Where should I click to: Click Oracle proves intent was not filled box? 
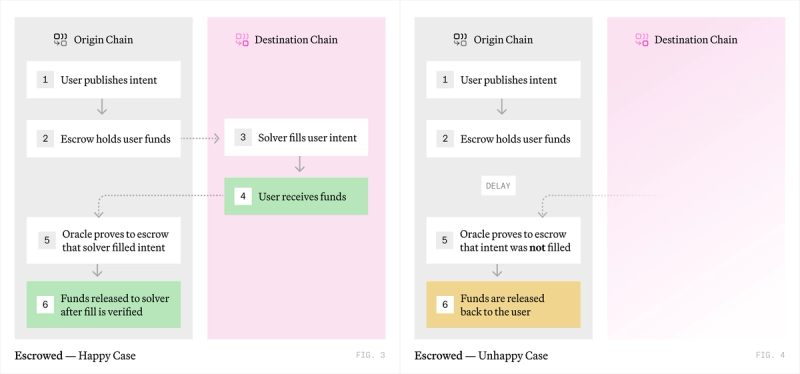[x=503, y=240]
